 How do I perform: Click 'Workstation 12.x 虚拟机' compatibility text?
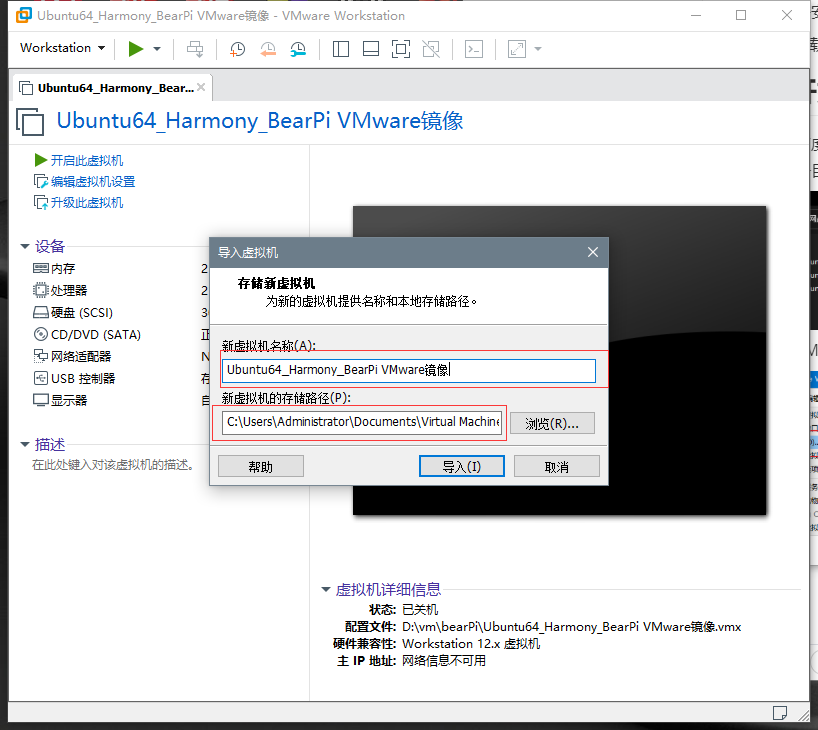[x=471, y=643]
